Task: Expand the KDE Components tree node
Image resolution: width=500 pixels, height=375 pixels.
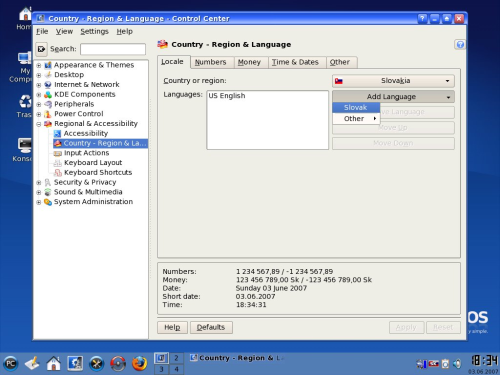Action: pos(39,95)
